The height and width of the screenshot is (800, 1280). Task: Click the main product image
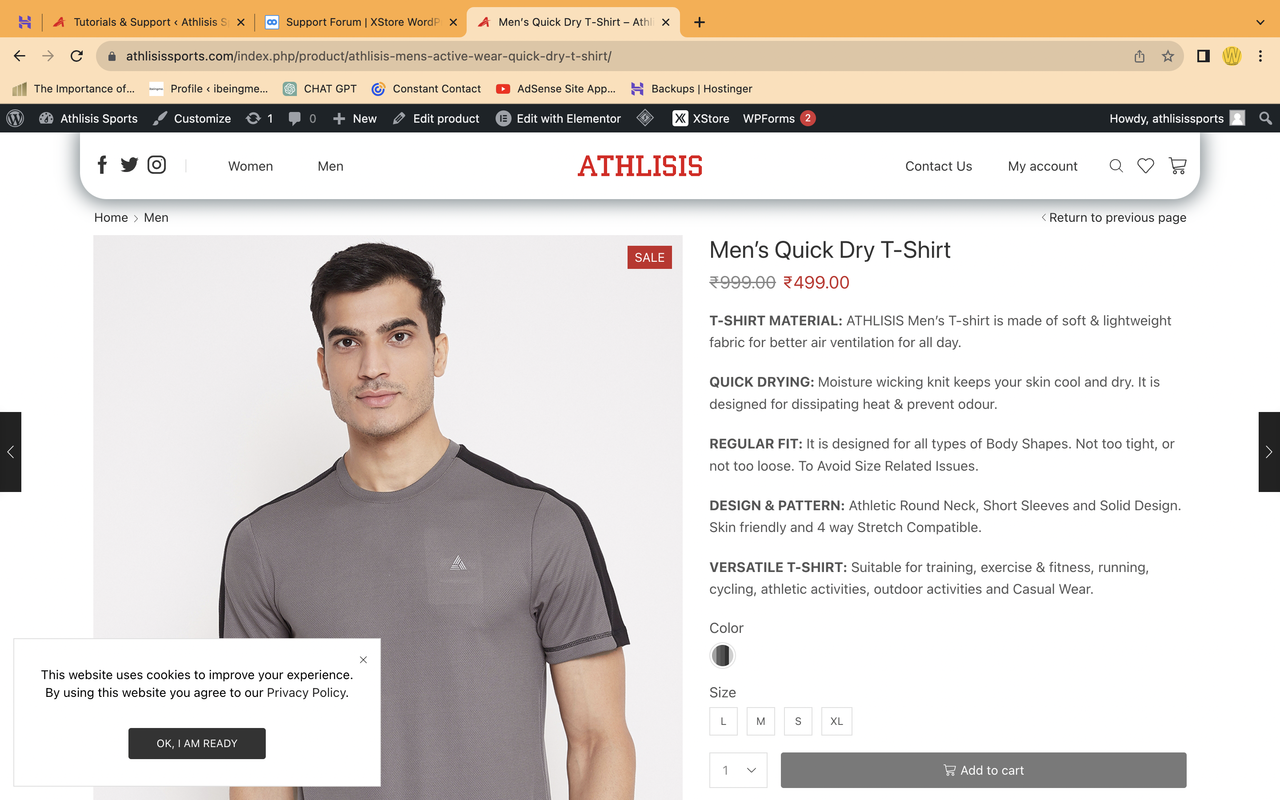(x=388, y=518)
